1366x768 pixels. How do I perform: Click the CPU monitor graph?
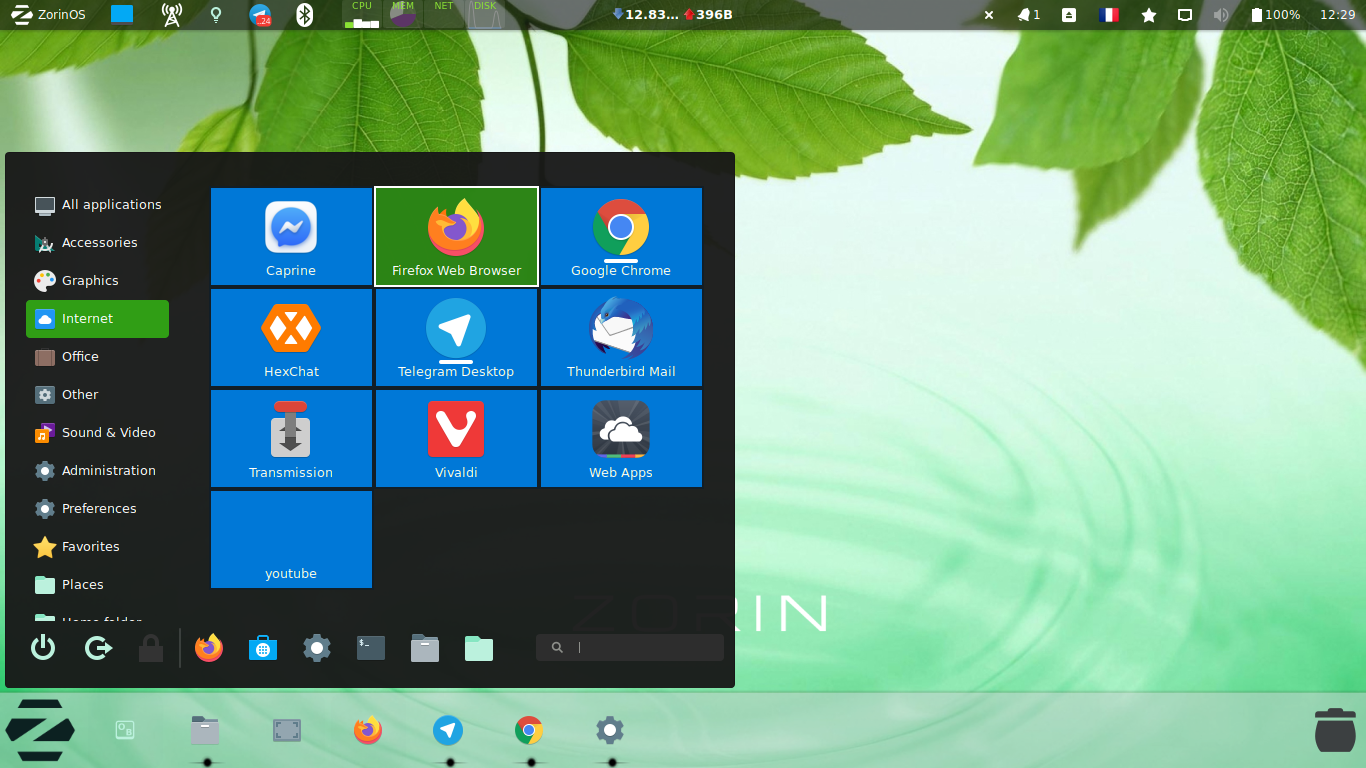362,14
